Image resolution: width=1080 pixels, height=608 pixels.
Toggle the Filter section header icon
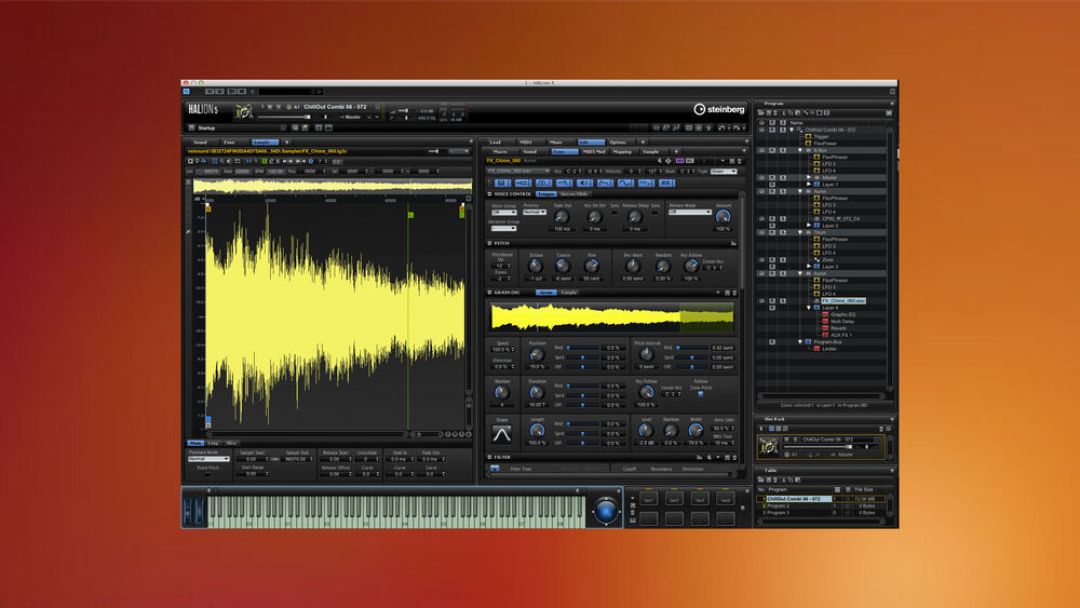click(x=490, y=457)
